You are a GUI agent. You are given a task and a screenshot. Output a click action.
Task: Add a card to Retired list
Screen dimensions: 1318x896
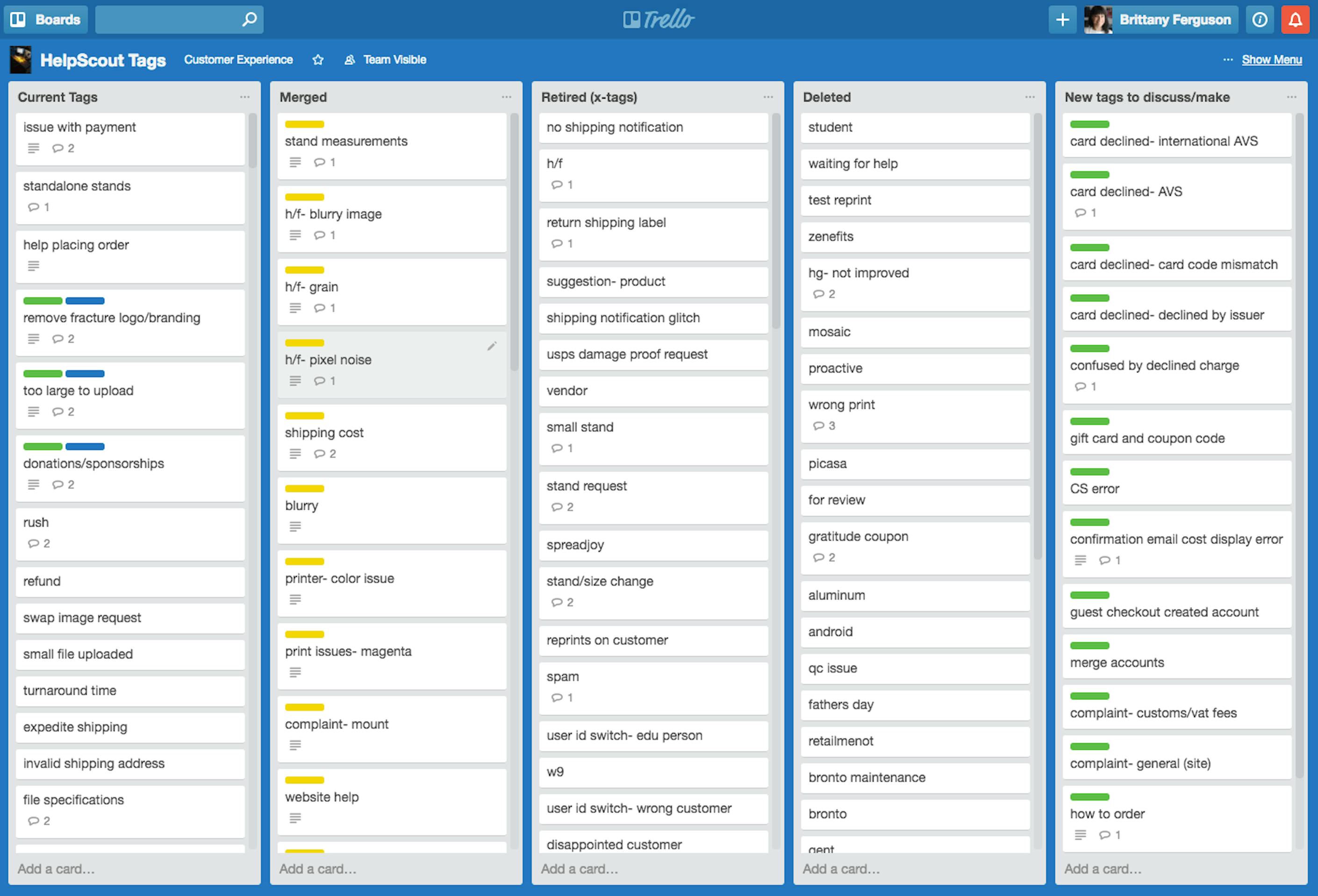580,869
